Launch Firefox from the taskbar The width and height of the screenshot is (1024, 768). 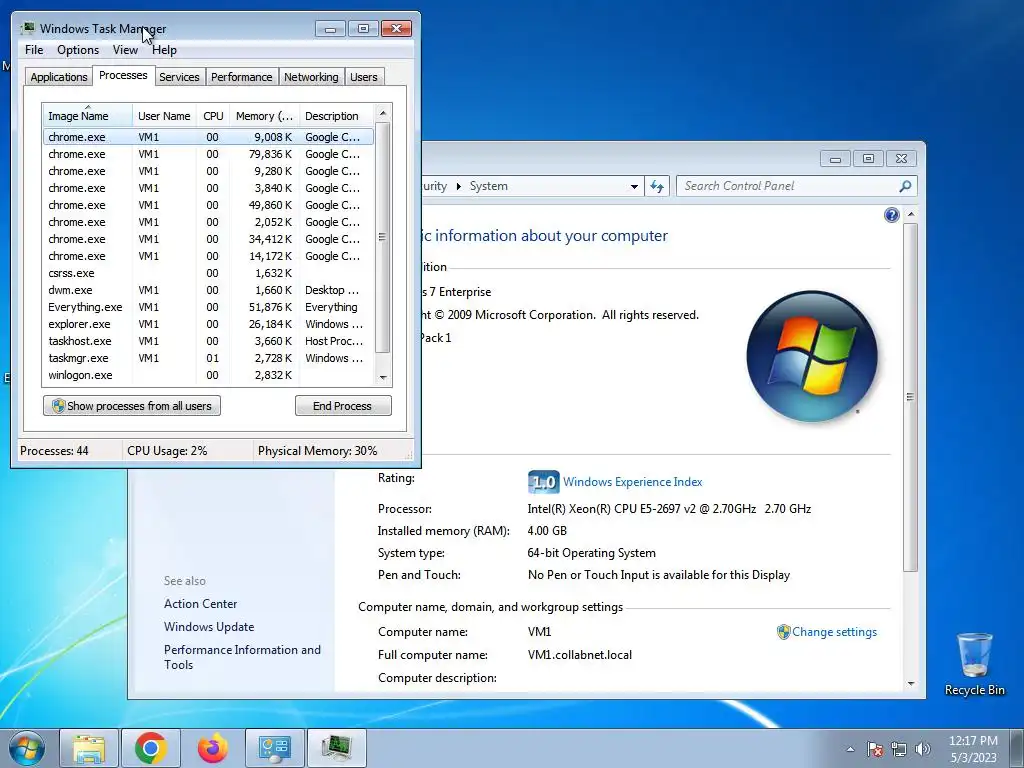coord(212,748)
